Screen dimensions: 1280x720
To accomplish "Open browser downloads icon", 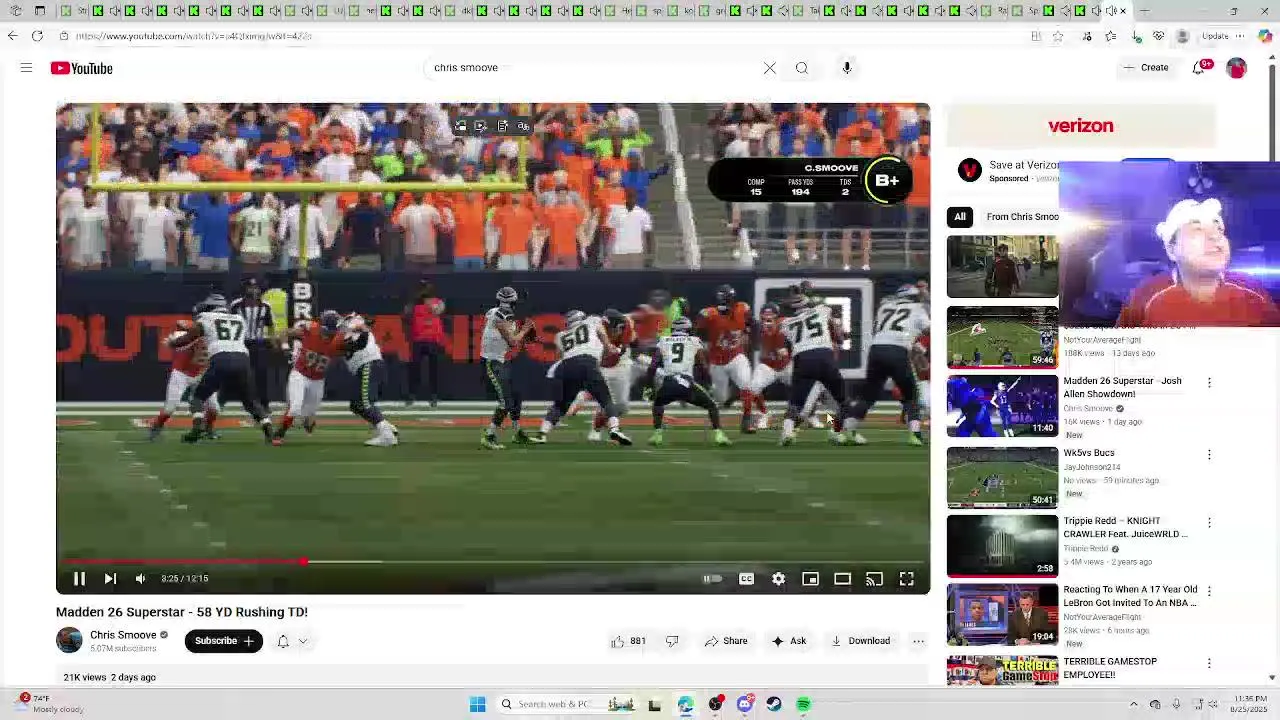I will 1137,36.
